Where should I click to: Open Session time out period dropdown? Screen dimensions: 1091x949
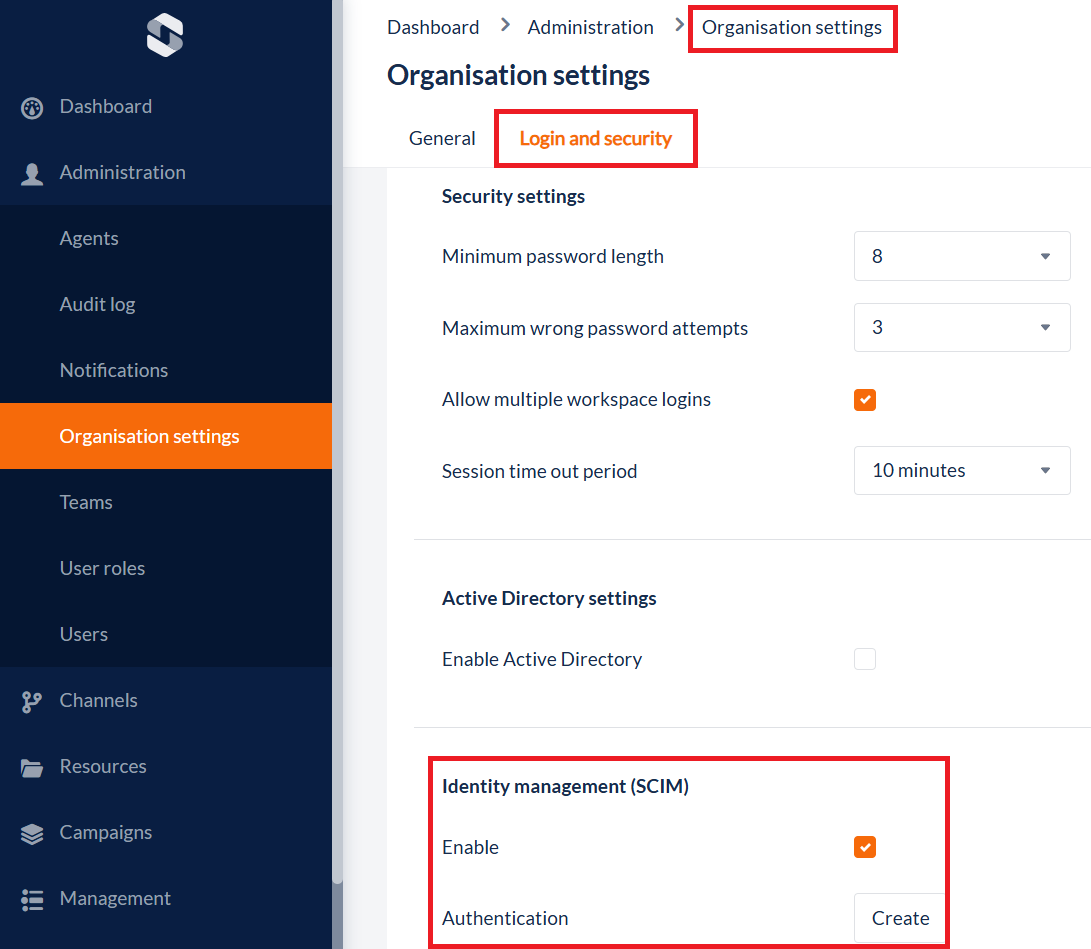pyautogui.click(x=961, y=471)
